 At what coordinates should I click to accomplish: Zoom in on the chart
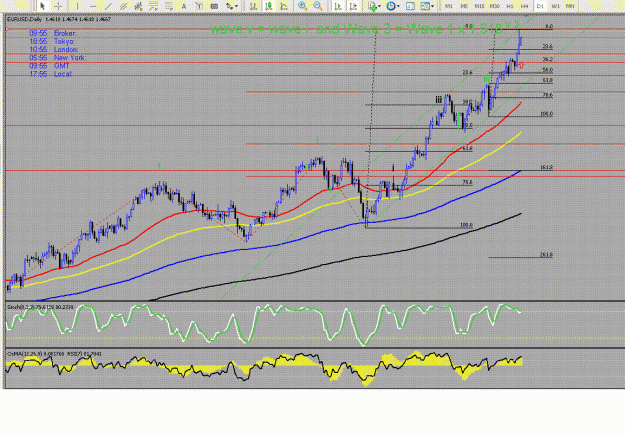[x=303, y=6]
